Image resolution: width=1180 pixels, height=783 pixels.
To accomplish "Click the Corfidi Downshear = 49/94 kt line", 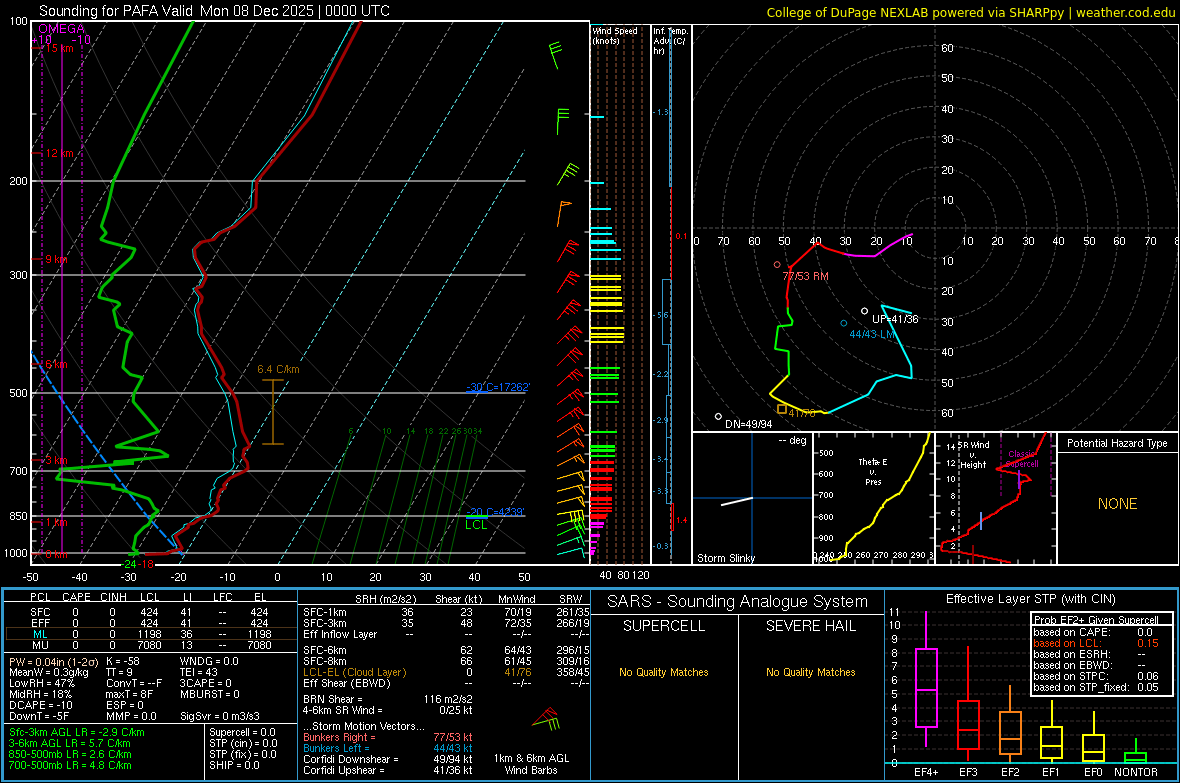I will [388, 760].
